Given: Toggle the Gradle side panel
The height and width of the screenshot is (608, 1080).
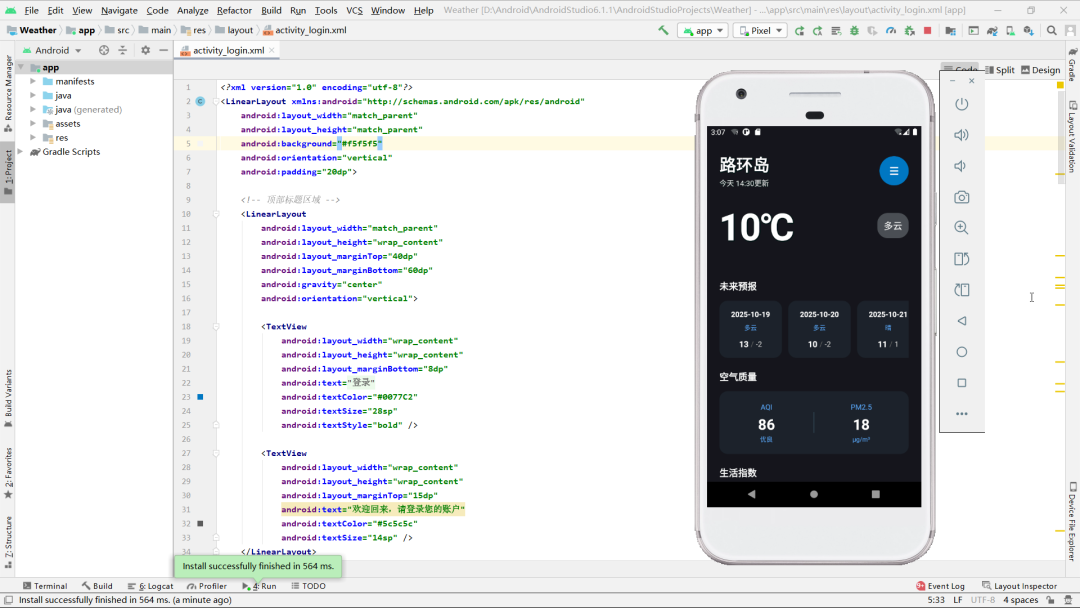Looking at the screenshot, I should point(1072,64).
